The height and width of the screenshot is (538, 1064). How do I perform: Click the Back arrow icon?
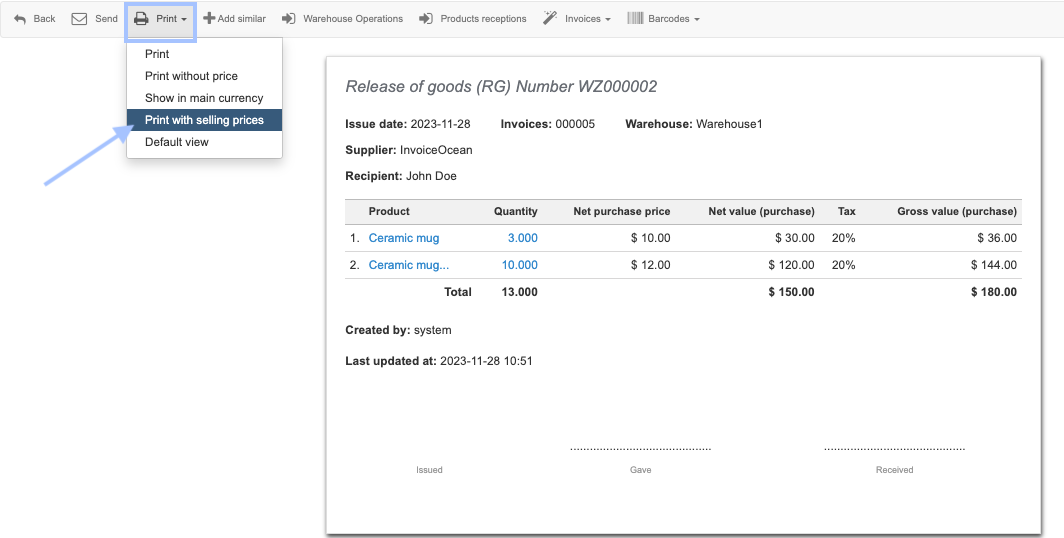(20, 19)
